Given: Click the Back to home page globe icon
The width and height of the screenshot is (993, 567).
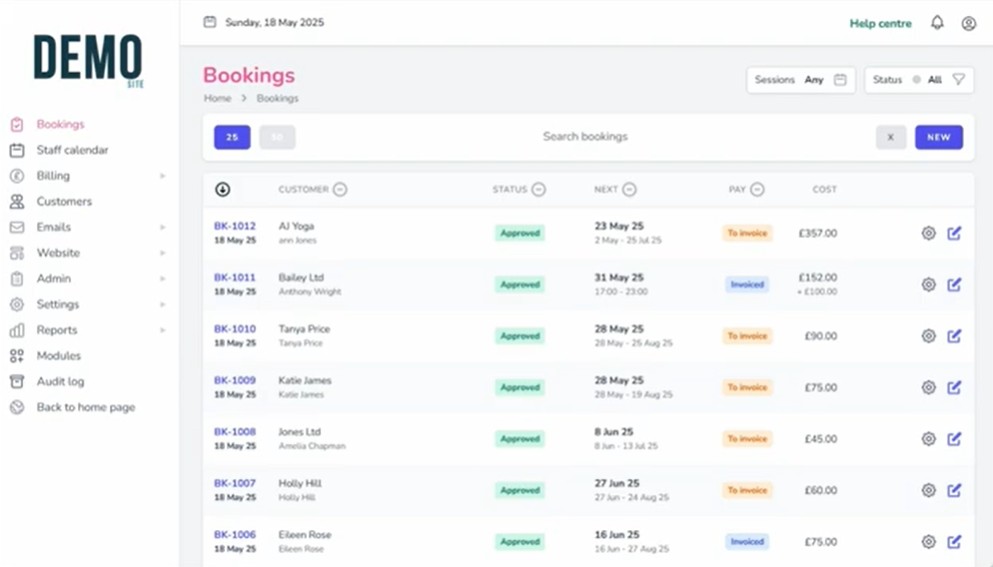Looking at the screenshot, I should click(17, 407).
